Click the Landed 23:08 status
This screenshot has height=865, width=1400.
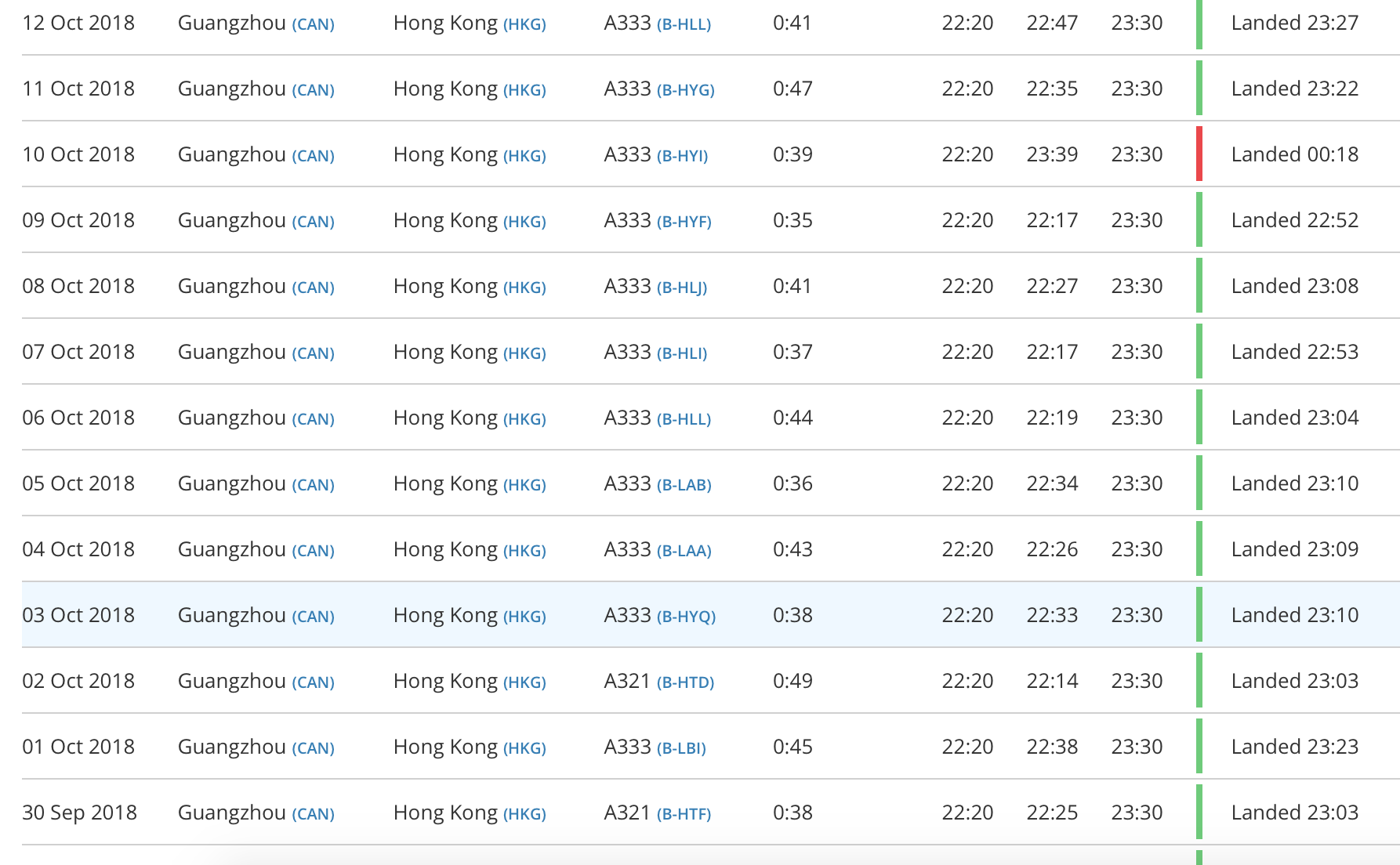point(1295,286)
